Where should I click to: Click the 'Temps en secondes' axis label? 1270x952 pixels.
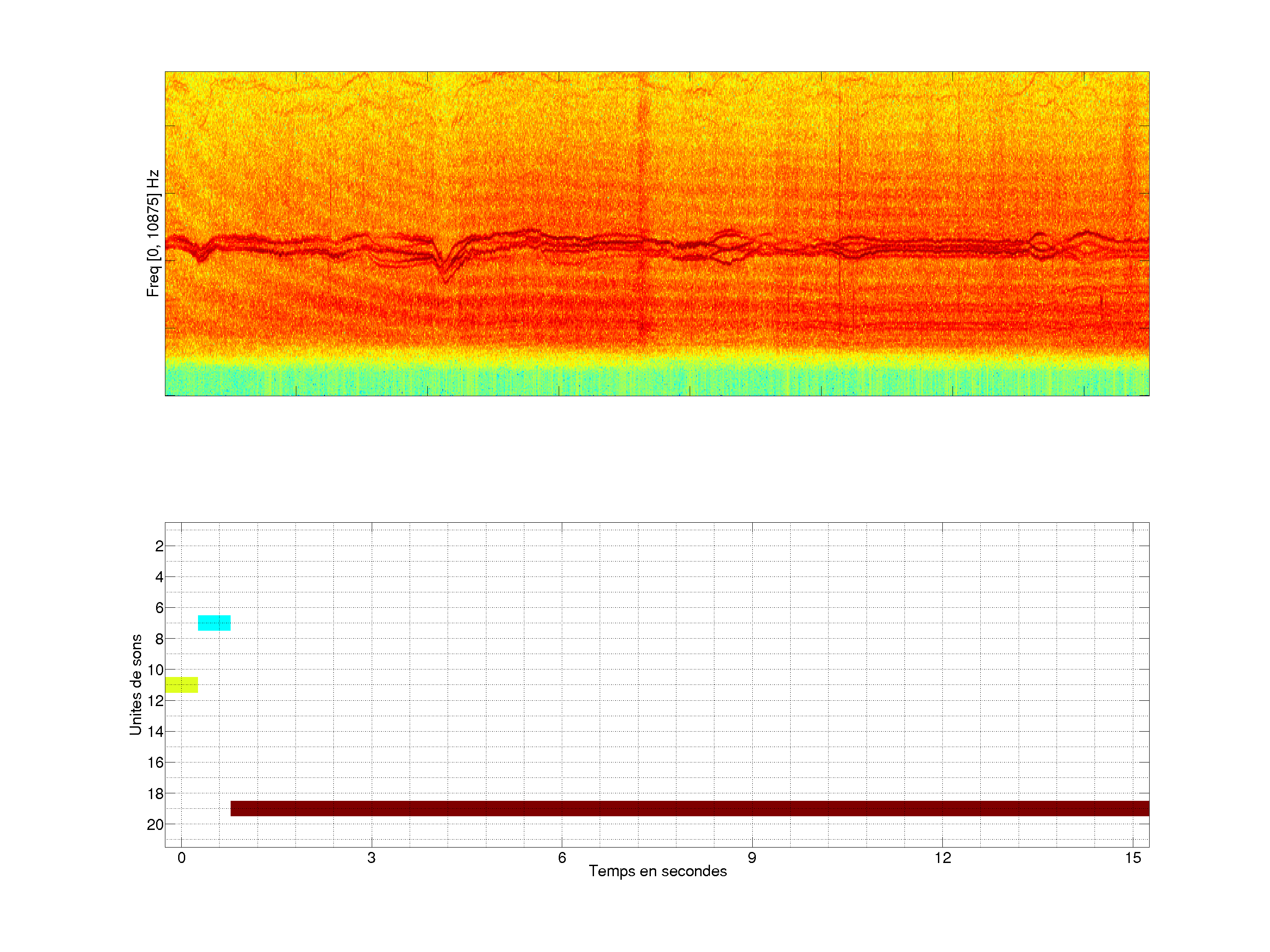click(x=657, y=871)
